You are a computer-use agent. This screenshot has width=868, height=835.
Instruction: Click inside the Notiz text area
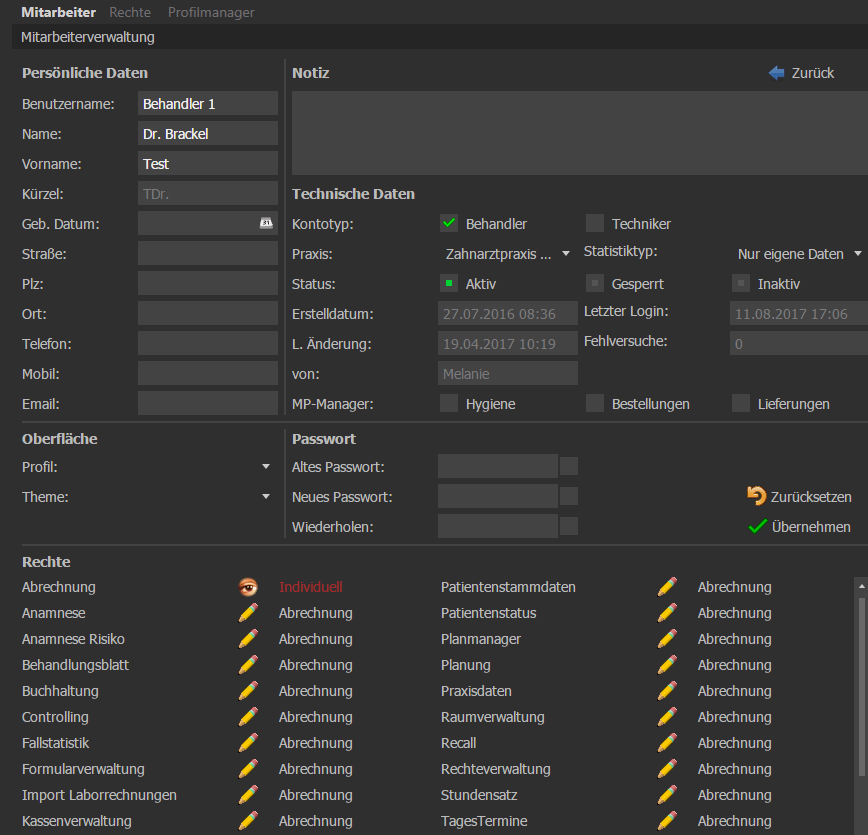point(580,133)
